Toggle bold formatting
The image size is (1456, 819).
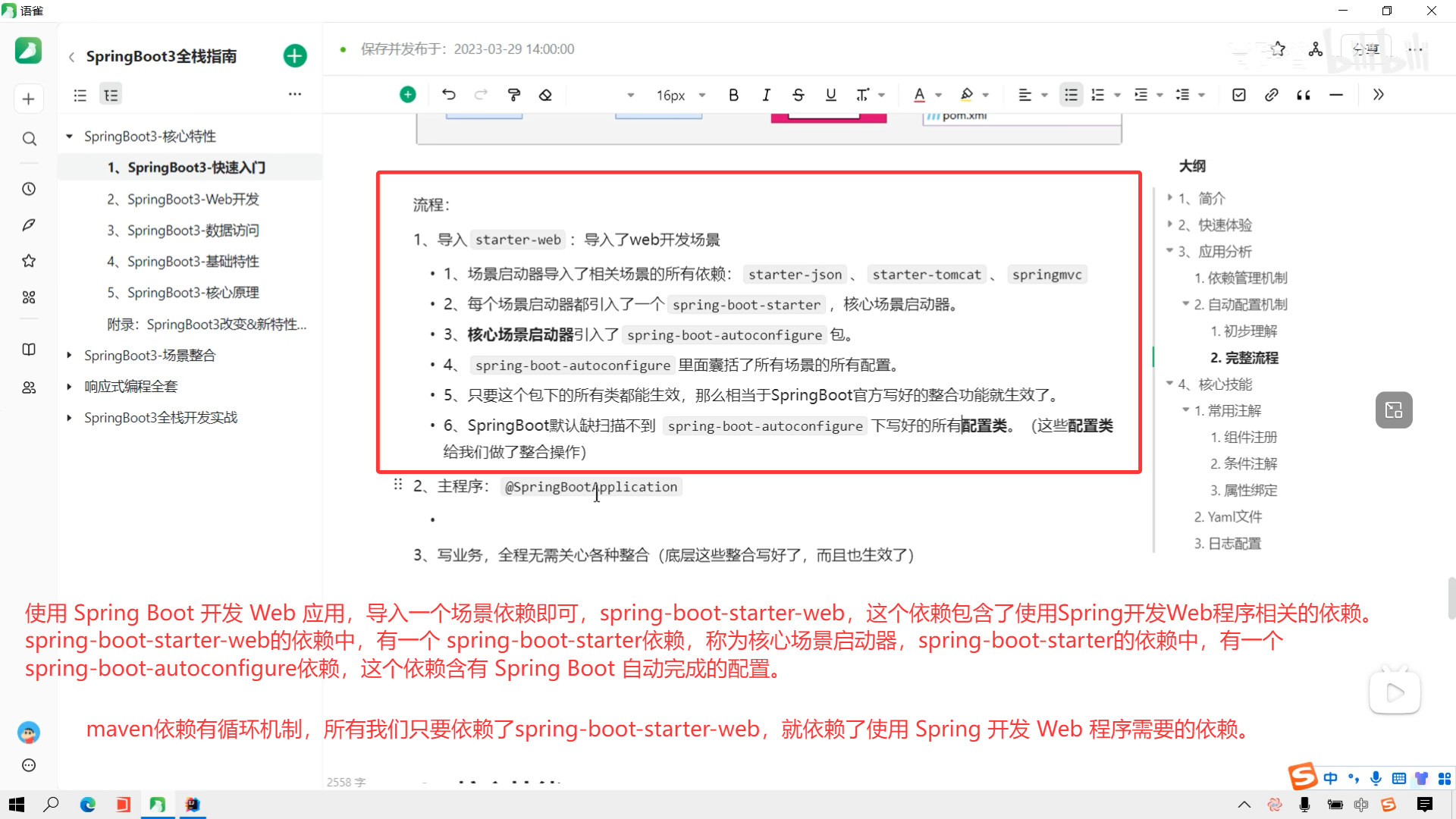733,95
